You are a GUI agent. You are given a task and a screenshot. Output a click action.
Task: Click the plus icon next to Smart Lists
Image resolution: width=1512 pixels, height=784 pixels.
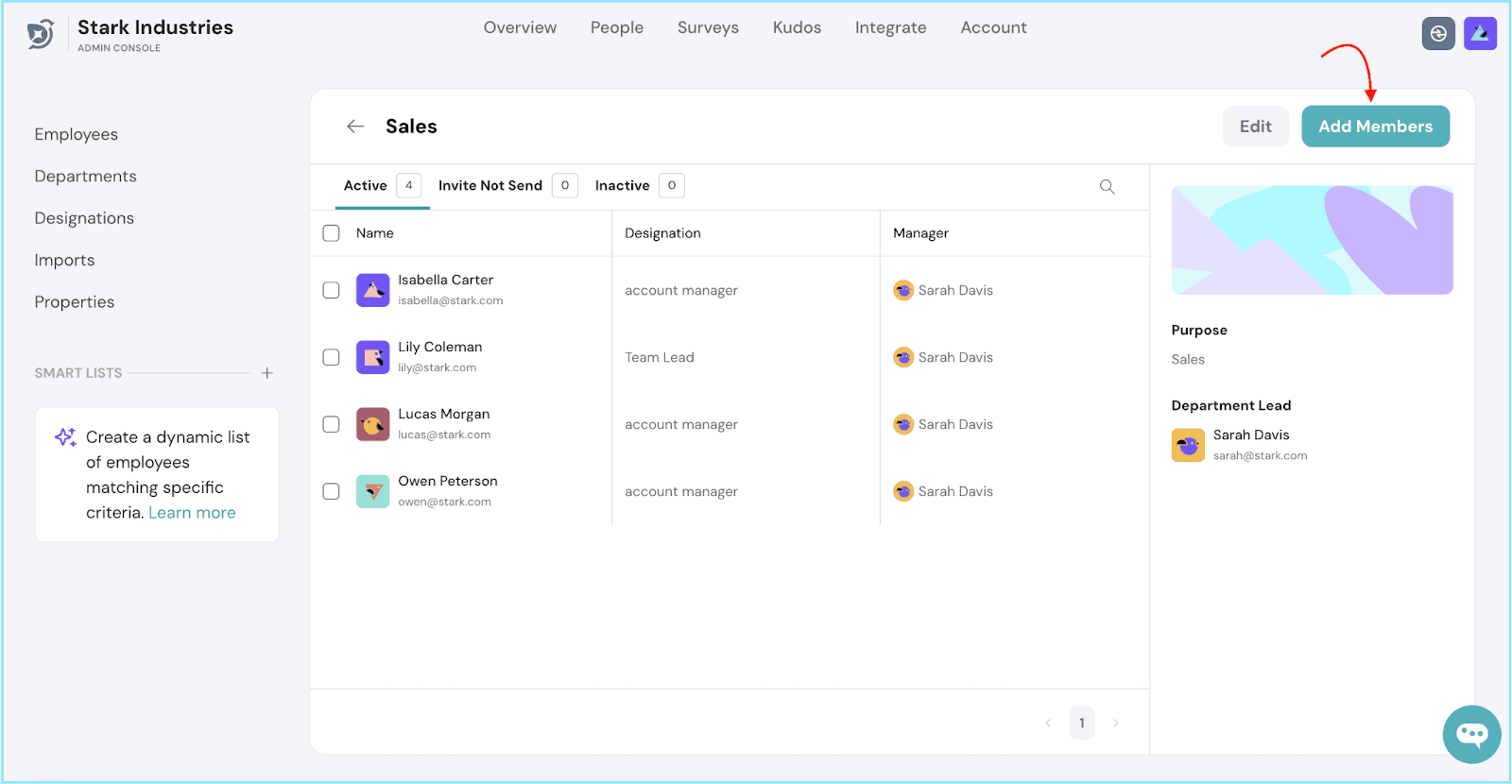[267, 373]
